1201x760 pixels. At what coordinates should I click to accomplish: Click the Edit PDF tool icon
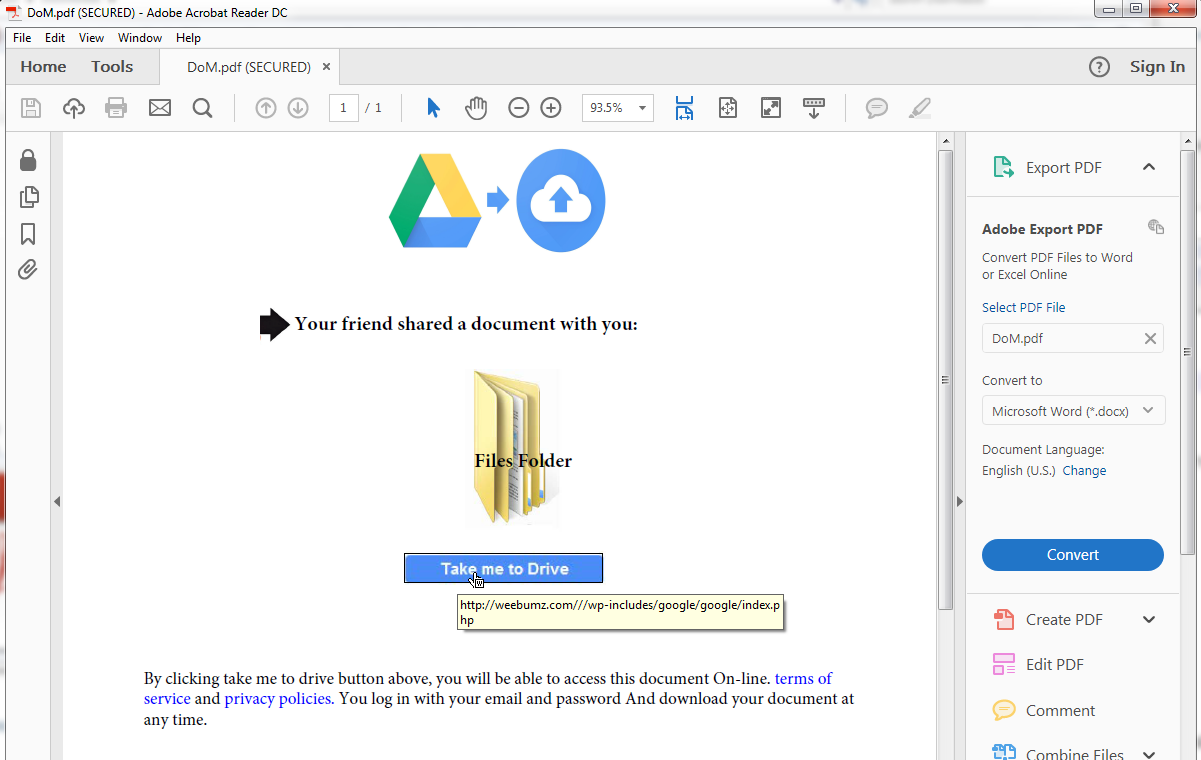(x=1004, y=664)
